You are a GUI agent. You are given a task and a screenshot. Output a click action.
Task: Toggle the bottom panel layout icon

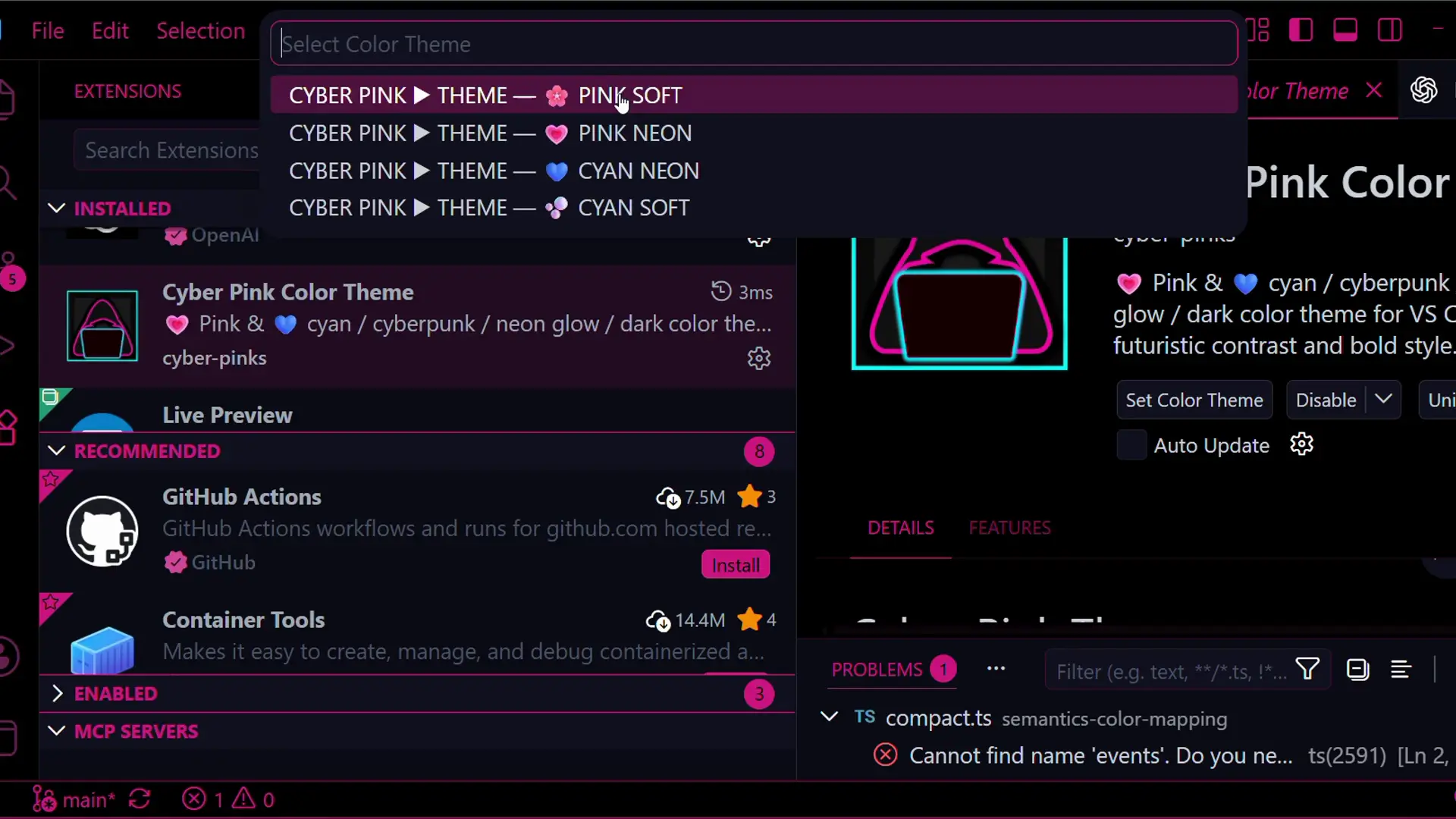click(x=1345, y=30)
